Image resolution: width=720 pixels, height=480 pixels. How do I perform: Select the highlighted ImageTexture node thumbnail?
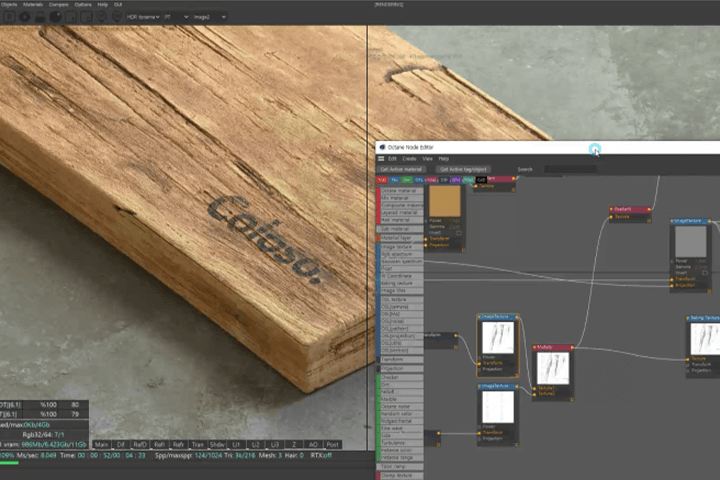[x=498, y=337]
